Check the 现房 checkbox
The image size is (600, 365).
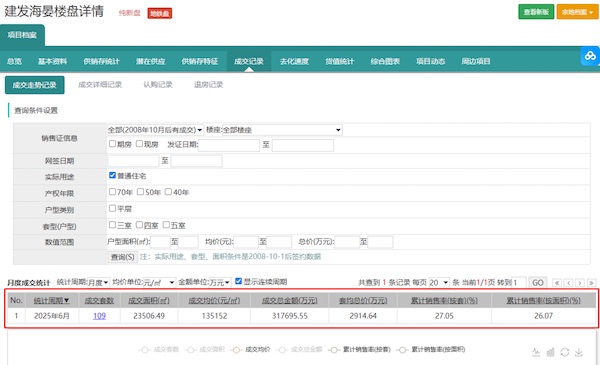pyautogui.click(x=139, y=144)
